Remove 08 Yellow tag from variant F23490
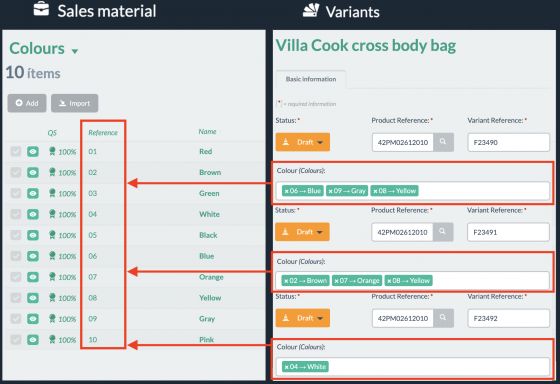 [375, 191]
